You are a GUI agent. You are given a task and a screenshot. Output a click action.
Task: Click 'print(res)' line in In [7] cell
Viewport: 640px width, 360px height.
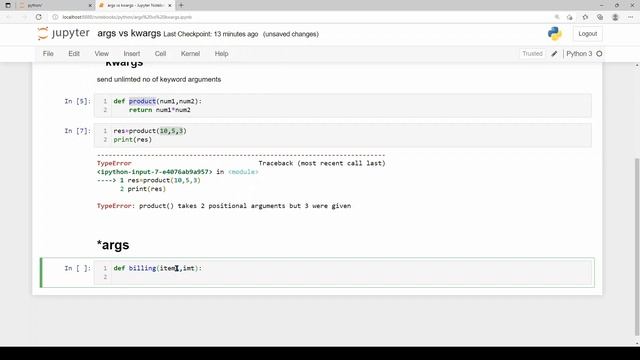(133, 140)
